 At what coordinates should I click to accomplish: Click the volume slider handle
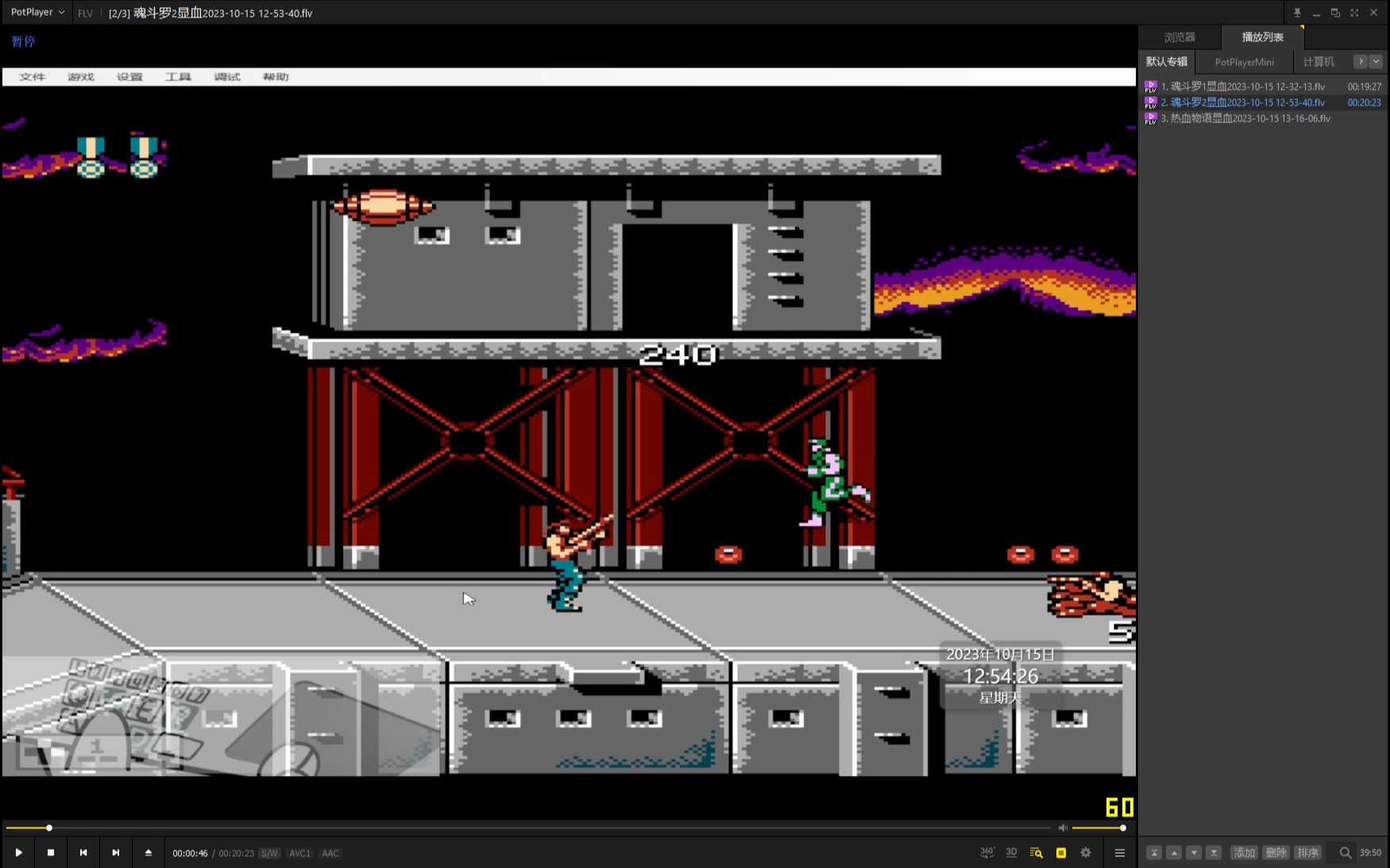pyautogui.click(x=1123, y=827)
